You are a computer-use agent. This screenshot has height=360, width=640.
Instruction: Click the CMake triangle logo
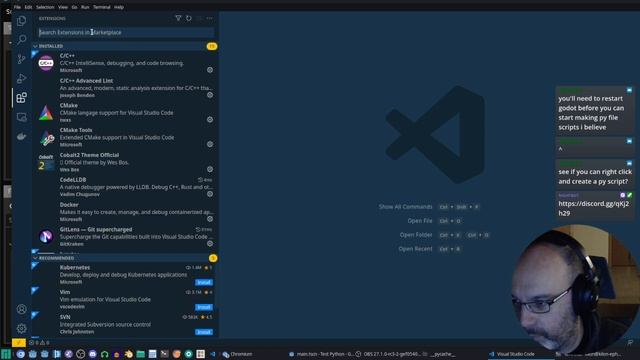point(46,113)
